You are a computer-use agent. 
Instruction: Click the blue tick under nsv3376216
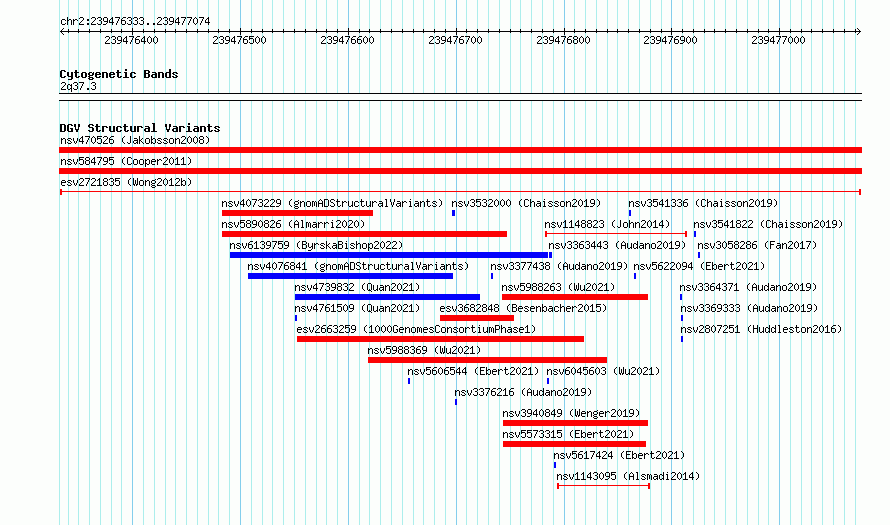pos(456,402)
